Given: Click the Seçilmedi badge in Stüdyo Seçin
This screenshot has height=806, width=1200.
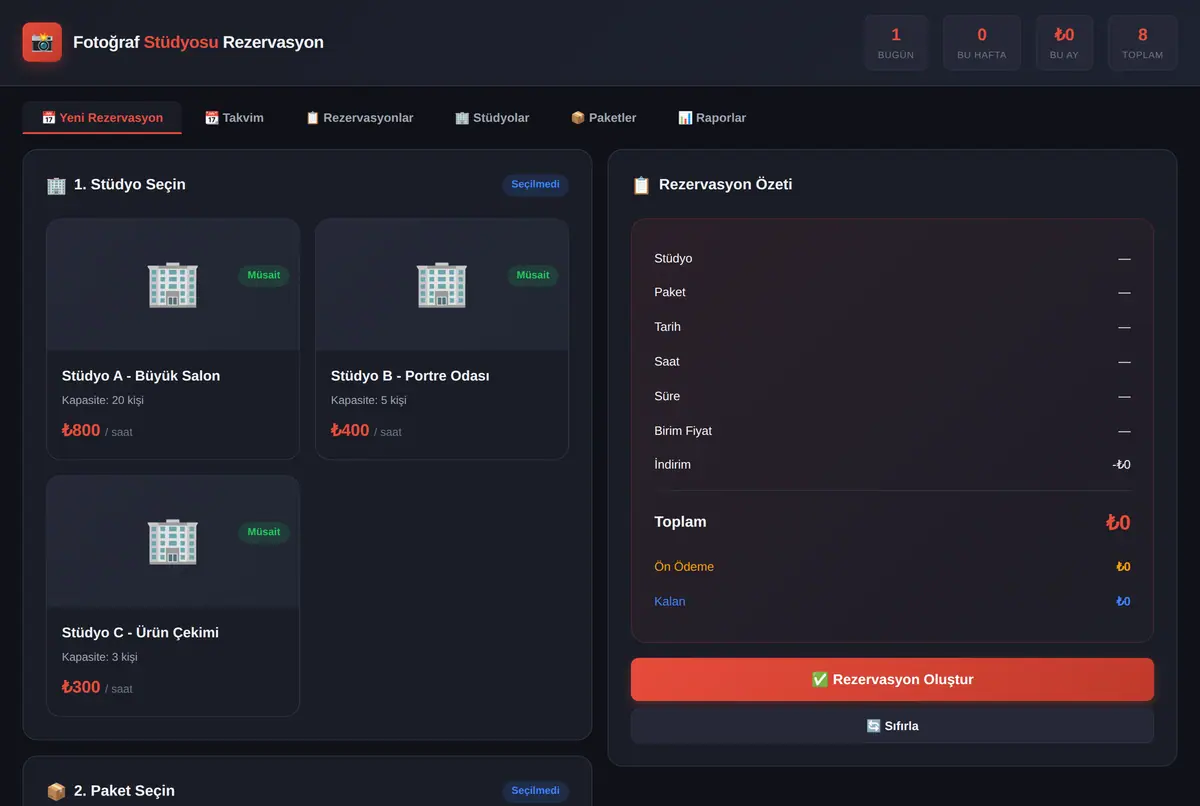Looking at the screenshot, I should coord(535,185).
